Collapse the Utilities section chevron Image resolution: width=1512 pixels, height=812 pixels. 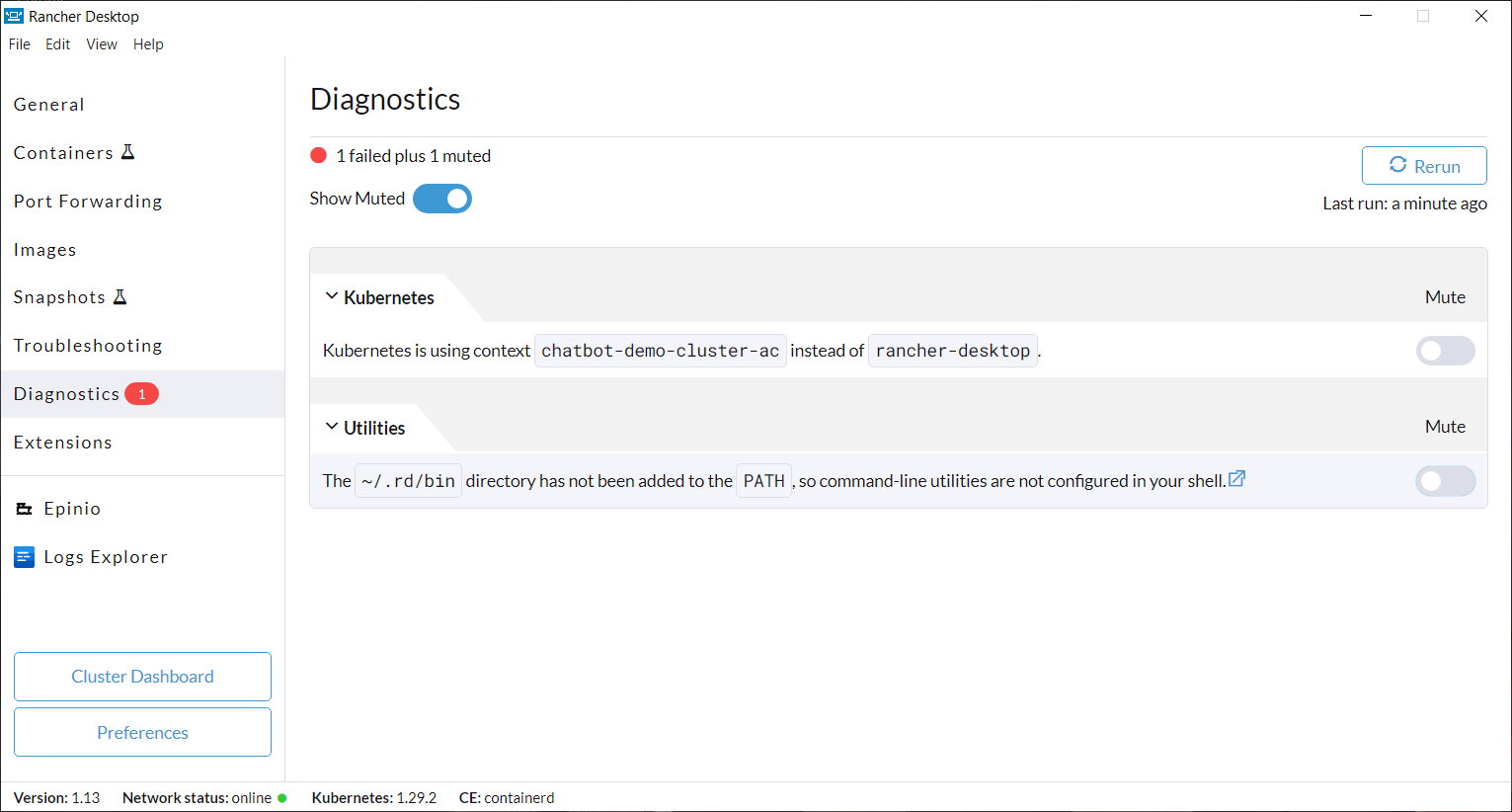(x=332, y=427)
